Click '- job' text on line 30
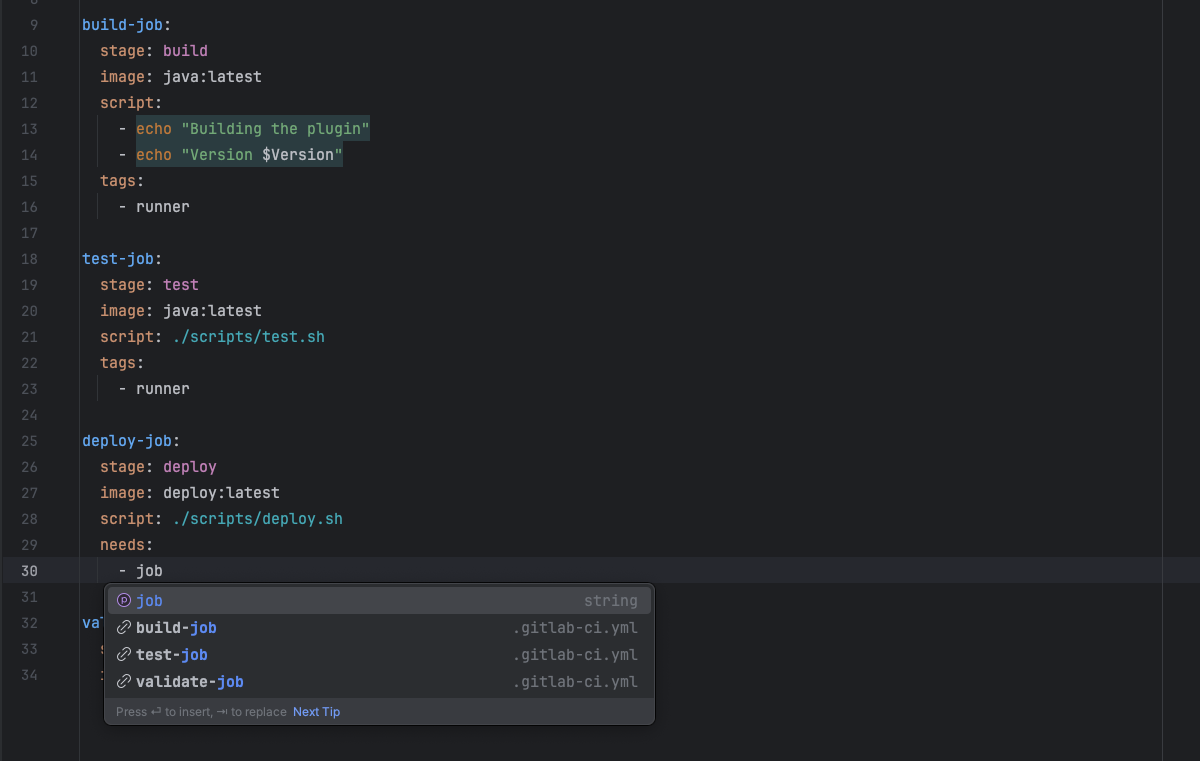The width and height of the screenshot is (1200, 761). coord(140,571)
